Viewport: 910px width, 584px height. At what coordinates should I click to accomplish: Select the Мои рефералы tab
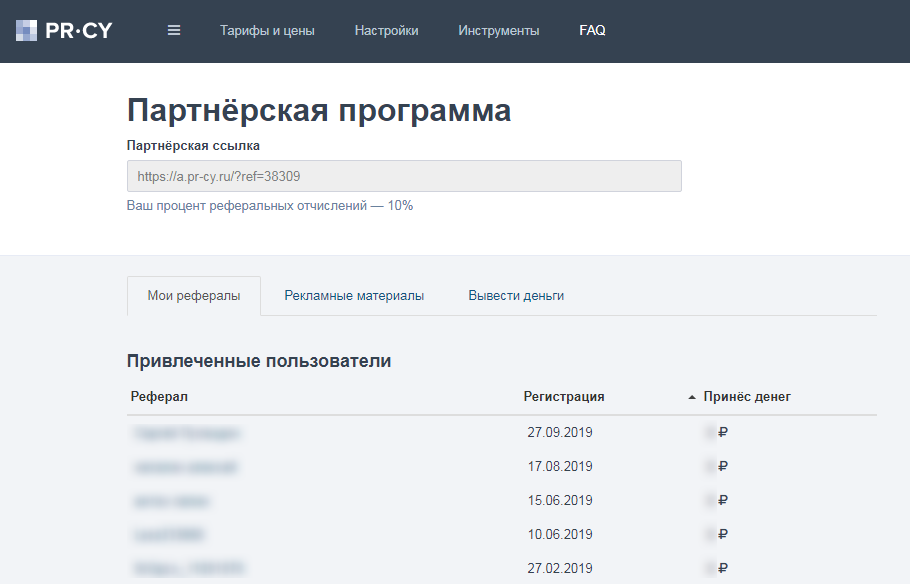[x=193, y=295]
